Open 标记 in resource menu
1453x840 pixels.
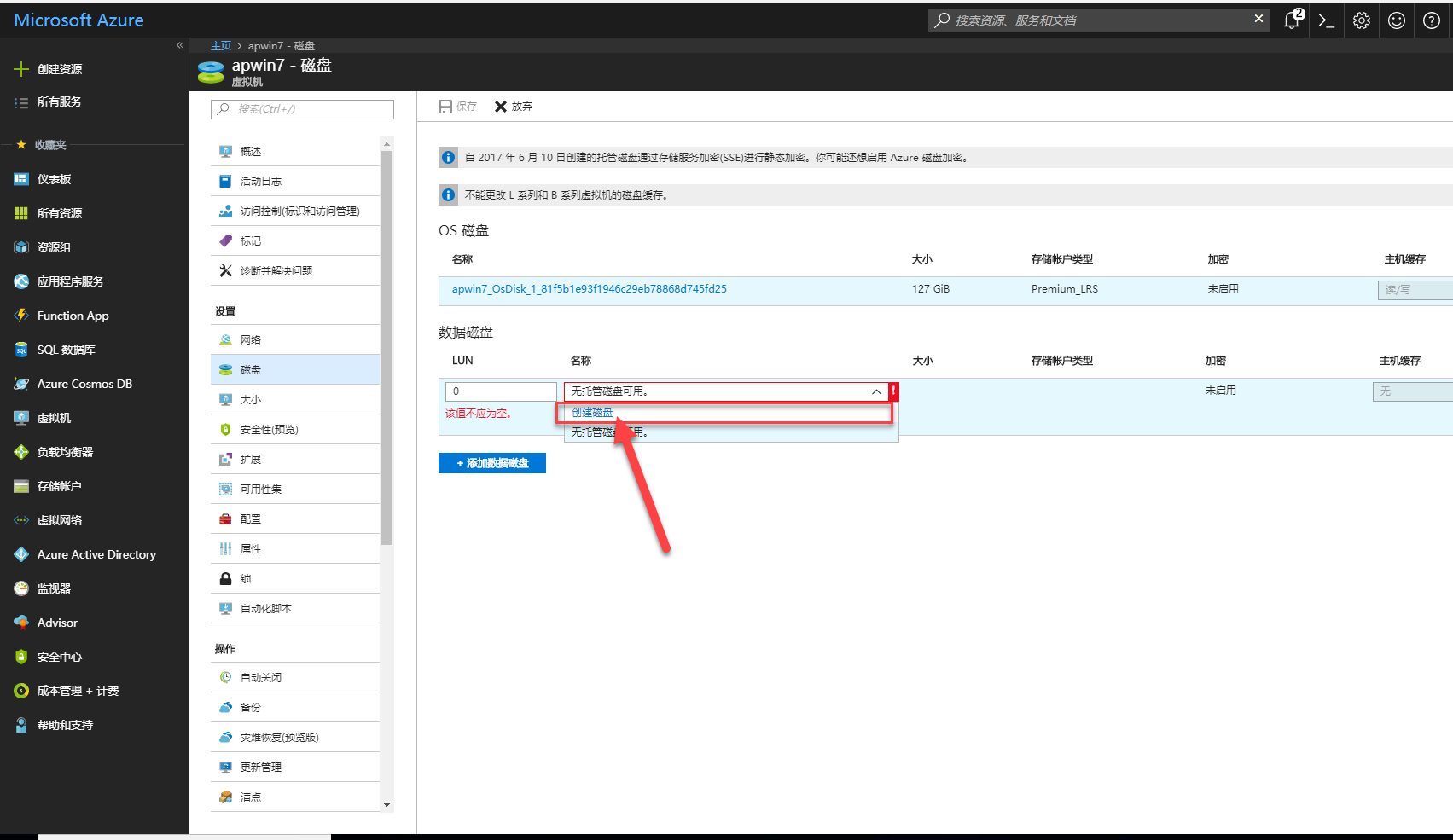click(295, 240)
